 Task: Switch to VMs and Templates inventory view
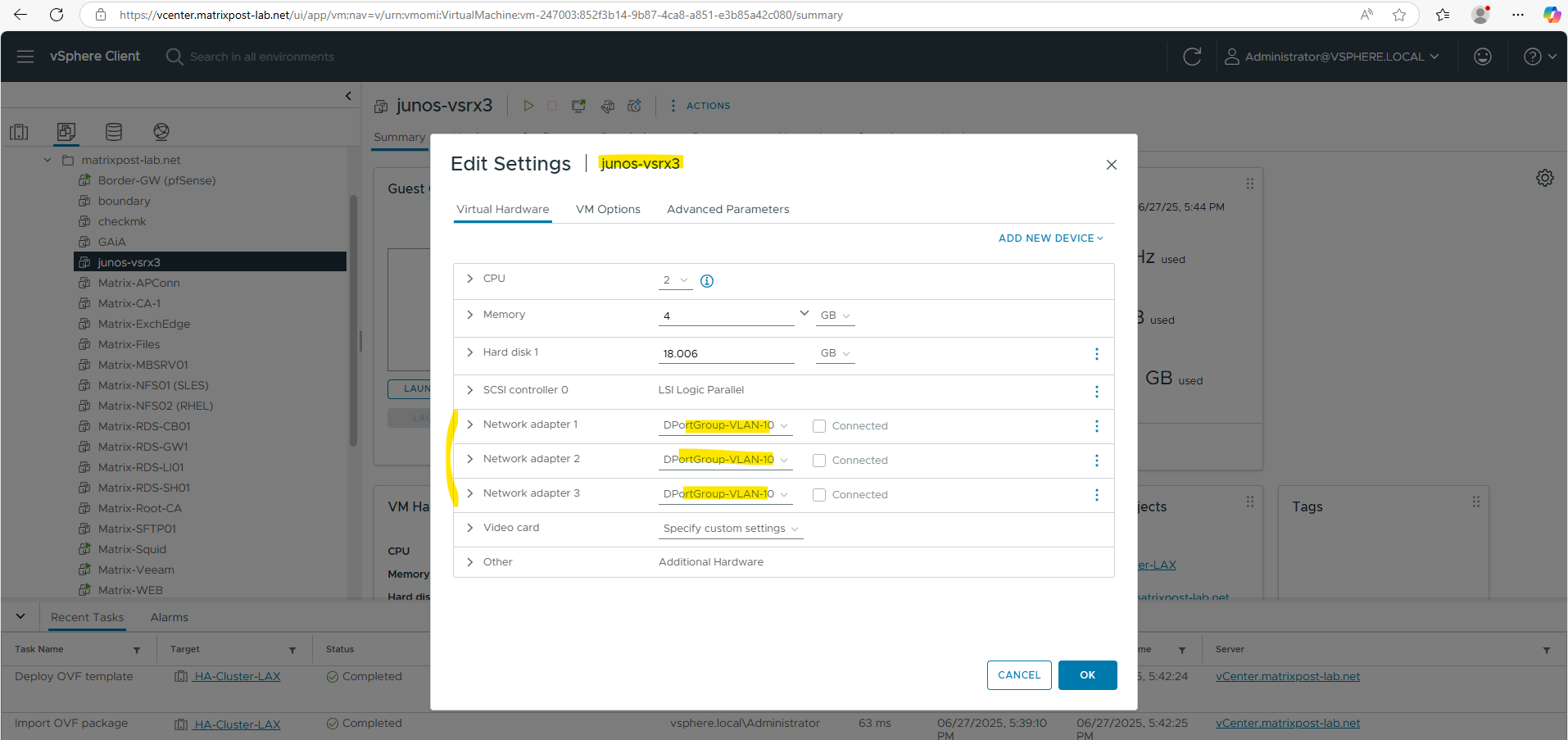(66, 132)
